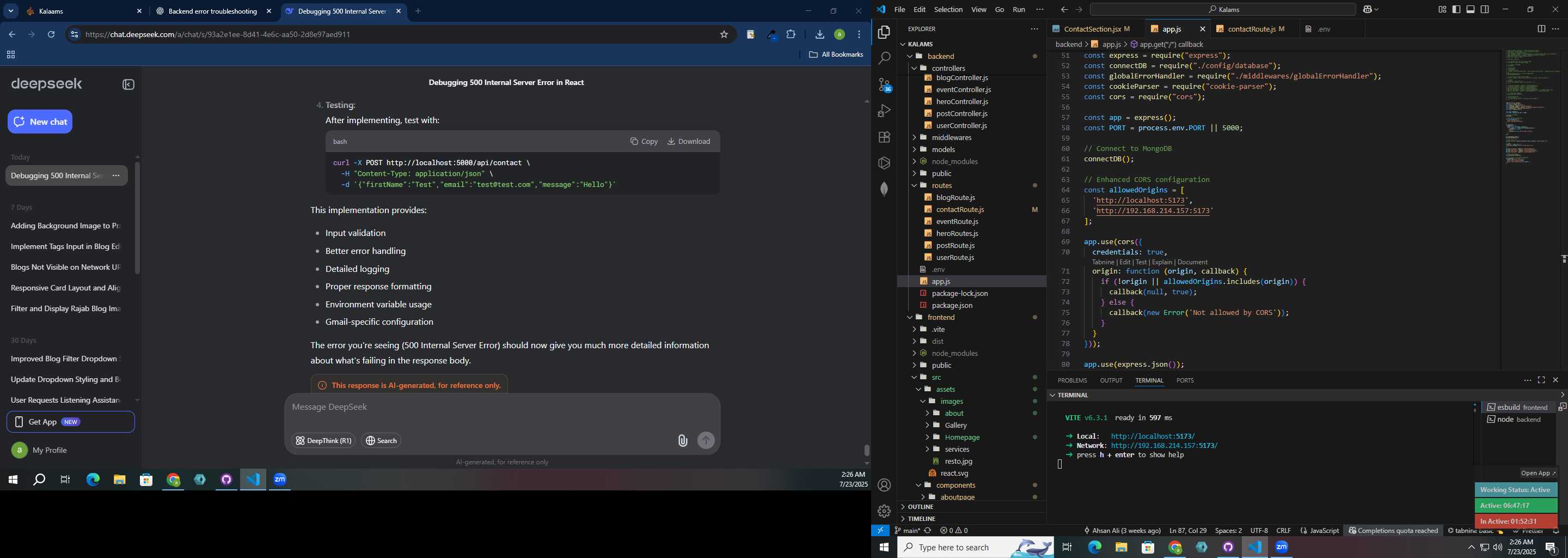
Task: Open the Run menu in VS Code
Action: pos(1019,10)
